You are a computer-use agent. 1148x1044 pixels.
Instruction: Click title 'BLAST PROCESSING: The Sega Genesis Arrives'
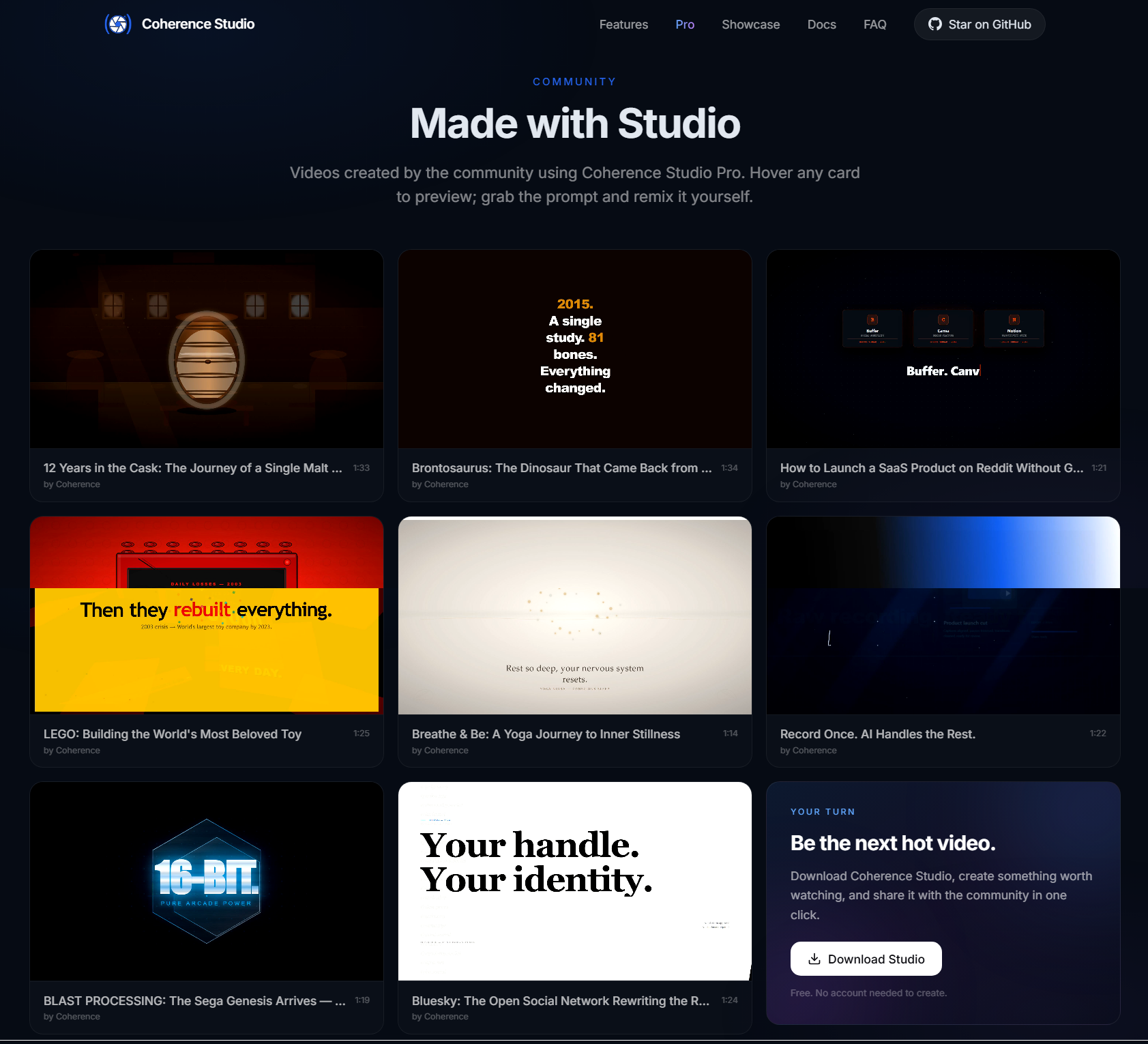coord(194,1001)
